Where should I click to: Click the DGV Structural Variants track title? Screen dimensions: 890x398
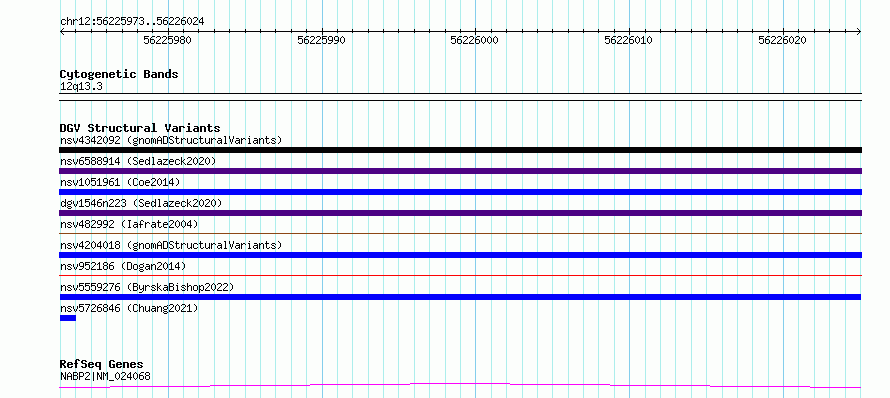pos(140,128)
